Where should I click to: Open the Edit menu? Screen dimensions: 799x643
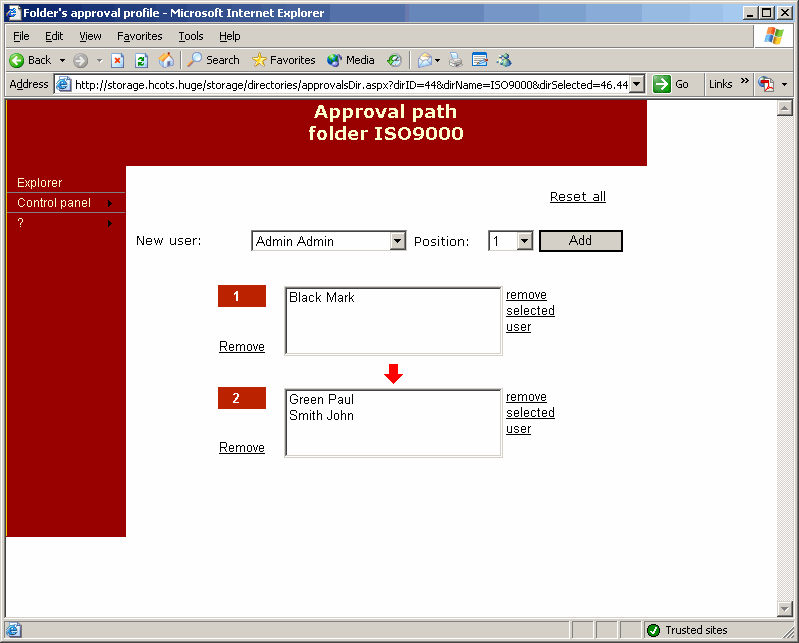(54, 36)
